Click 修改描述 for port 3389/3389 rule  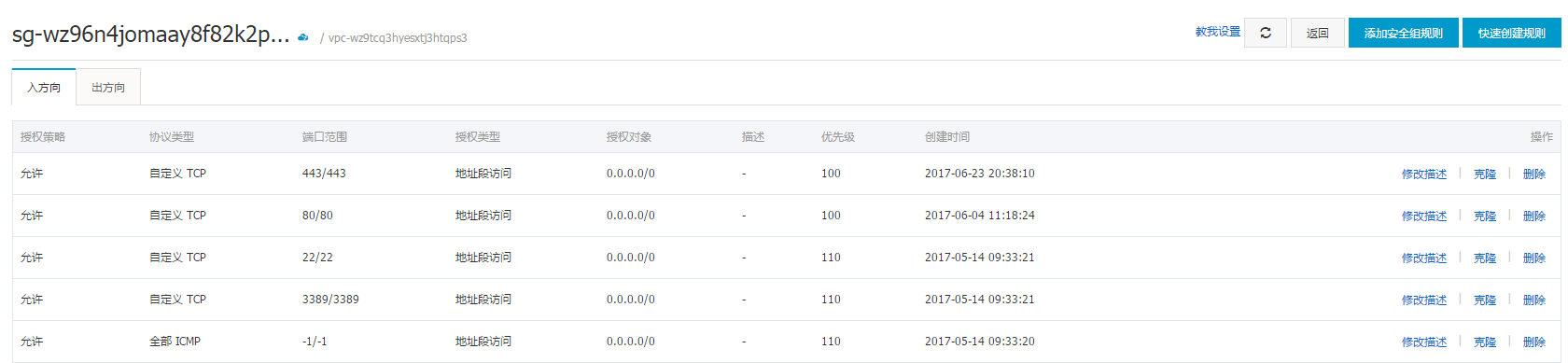[1424, 300]
